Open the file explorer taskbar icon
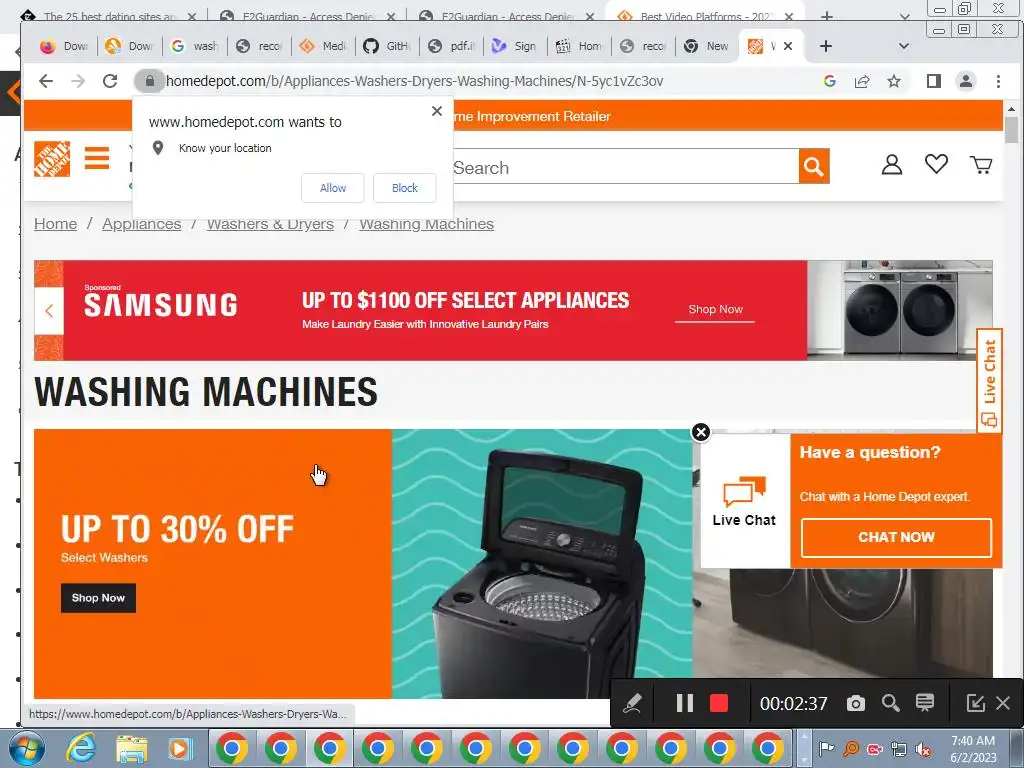This screenshot has width=1024, height=768. pos(131,748)
